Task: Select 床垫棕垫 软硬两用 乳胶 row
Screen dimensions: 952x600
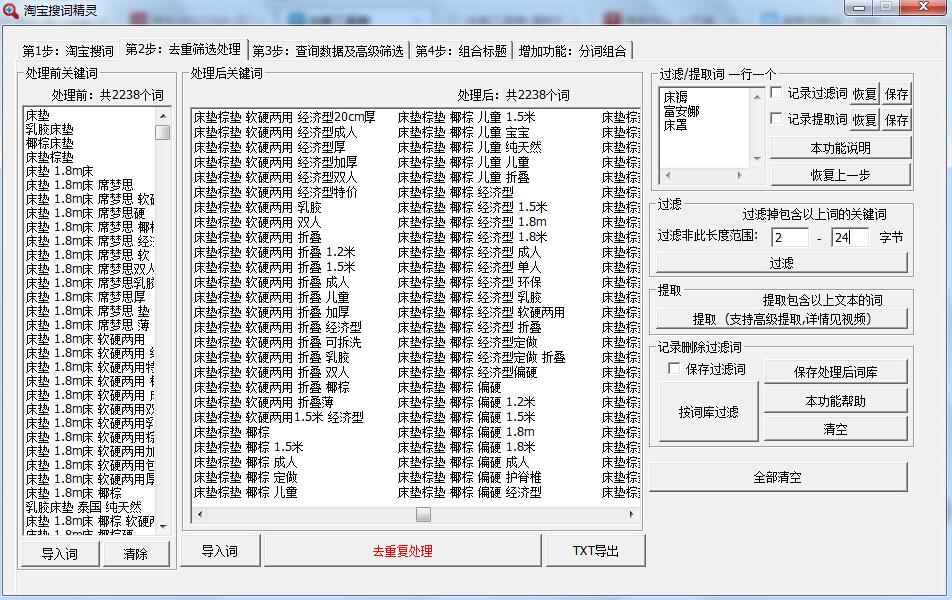Action: pos(258,207)
